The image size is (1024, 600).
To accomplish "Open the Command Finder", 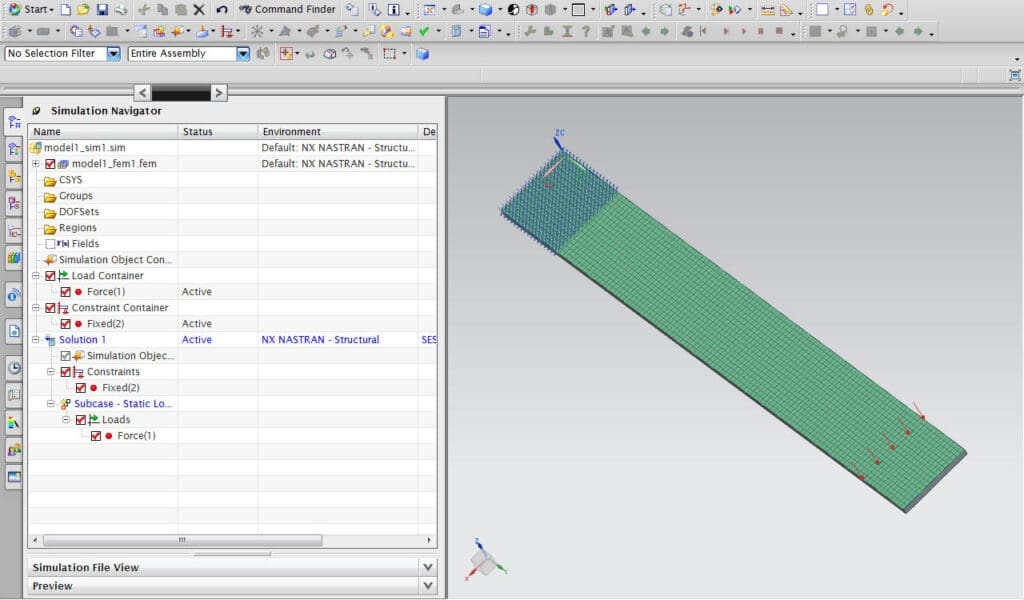I will [287, 9].
